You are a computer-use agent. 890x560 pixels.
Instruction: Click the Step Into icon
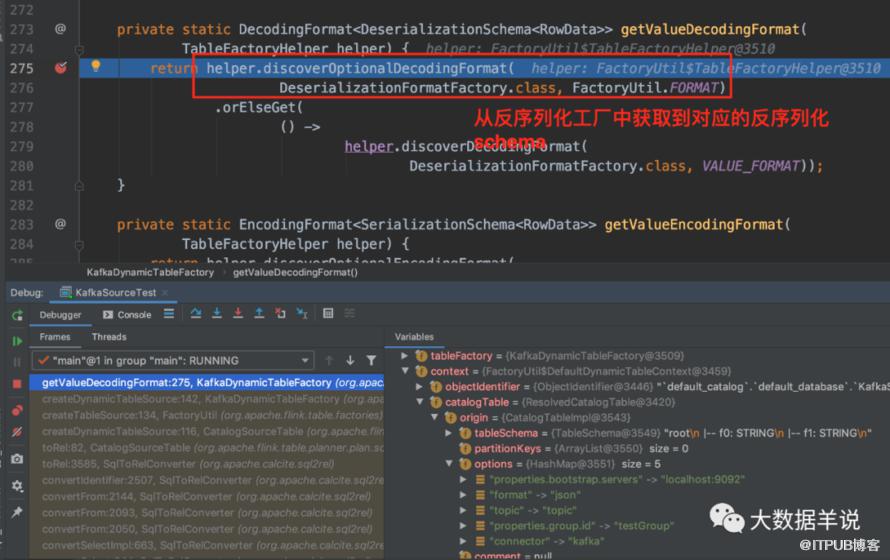pyautogui.click(x=217, y=313)
